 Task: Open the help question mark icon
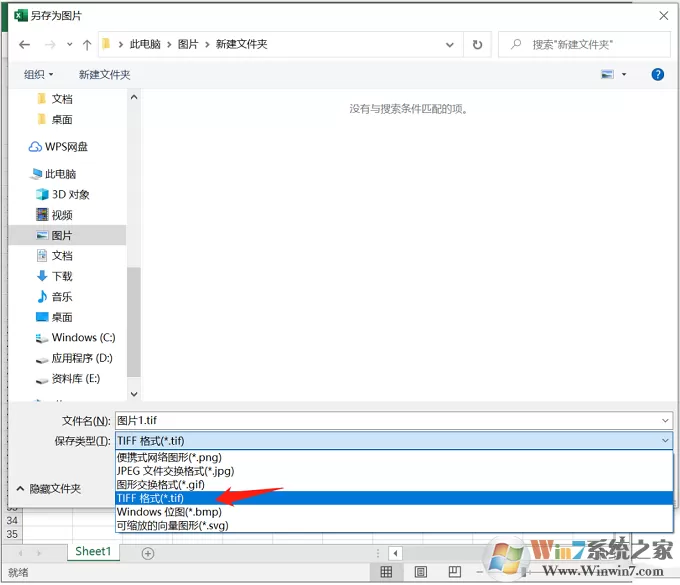pos(657,75)
